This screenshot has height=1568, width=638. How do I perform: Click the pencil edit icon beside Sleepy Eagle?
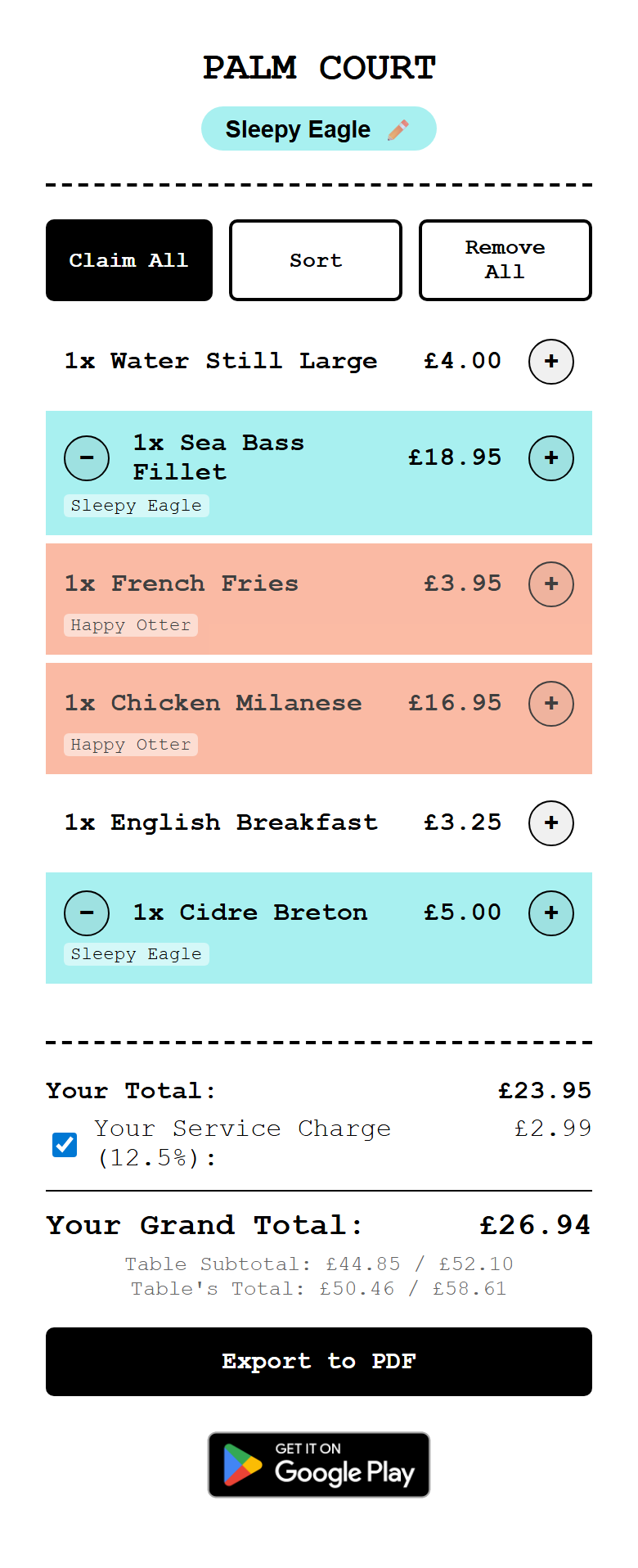coord(398,130)
